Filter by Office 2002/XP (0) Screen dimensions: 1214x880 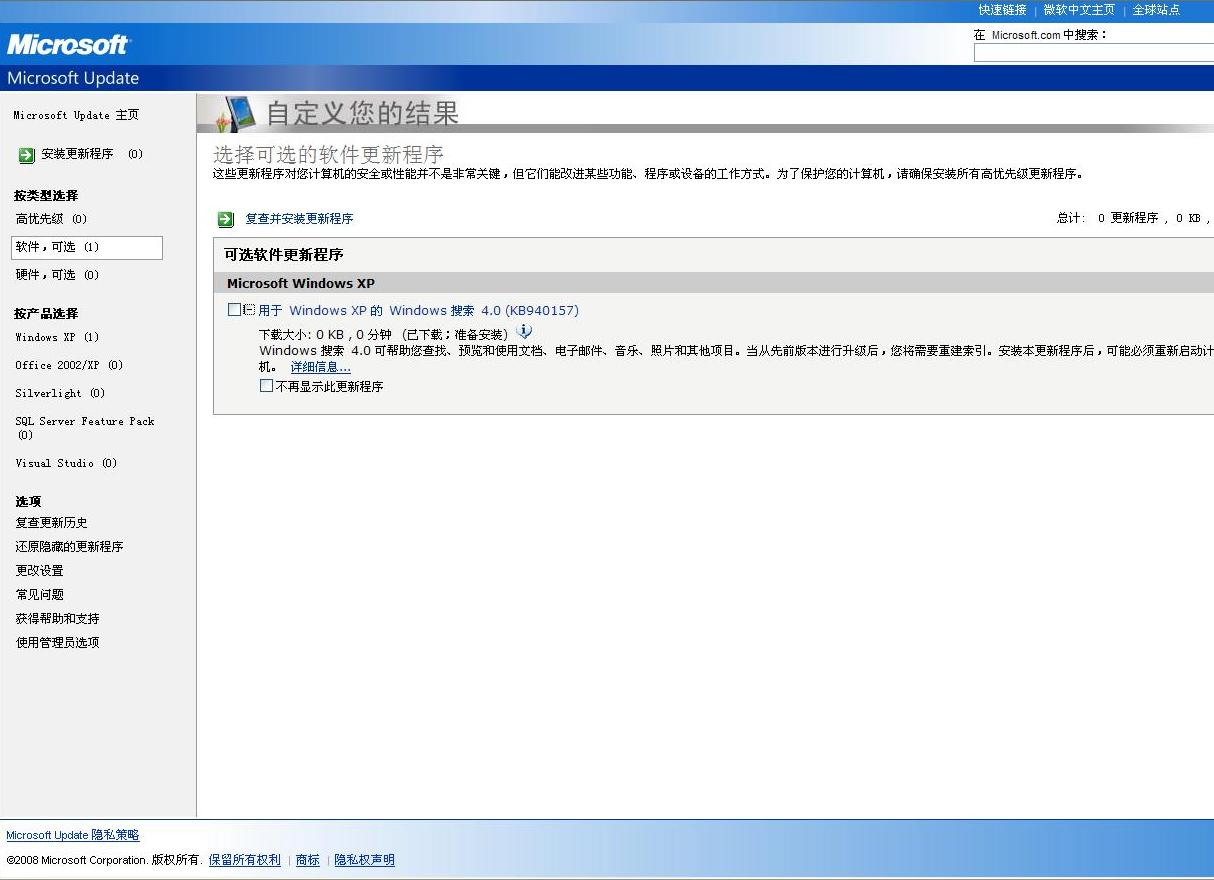(69, 365)
